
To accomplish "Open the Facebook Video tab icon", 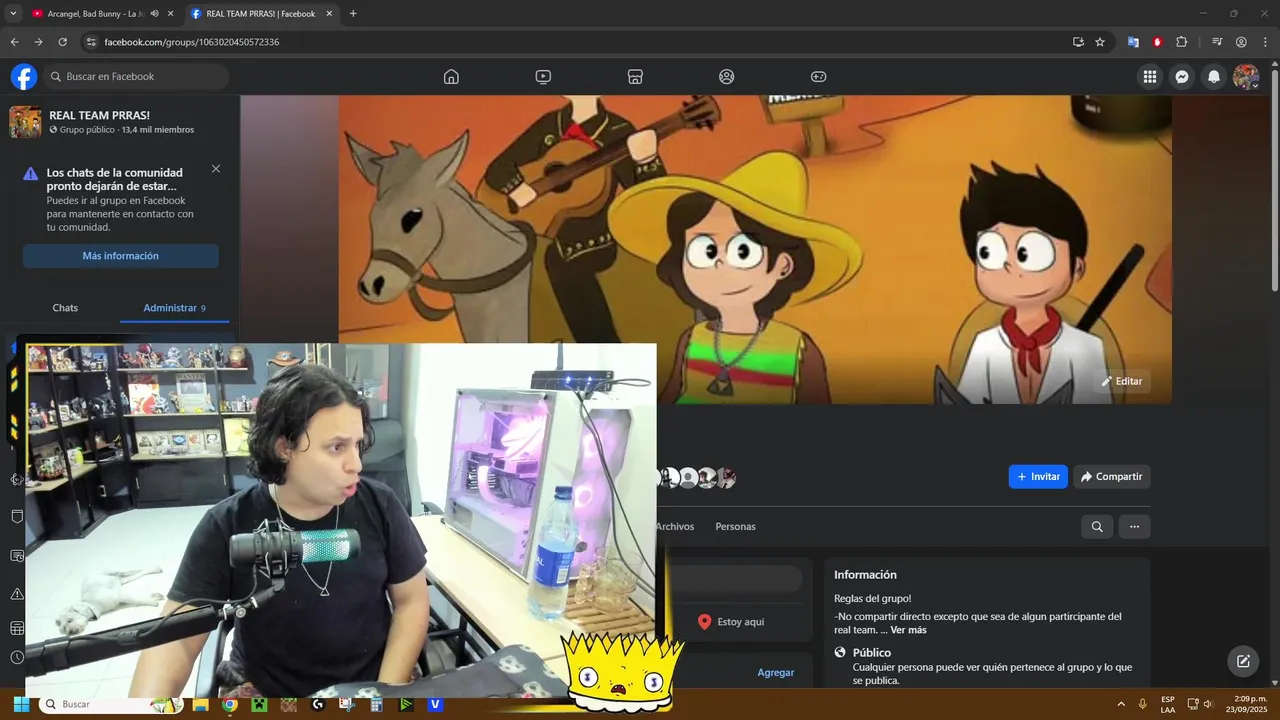I will (543, 77).
